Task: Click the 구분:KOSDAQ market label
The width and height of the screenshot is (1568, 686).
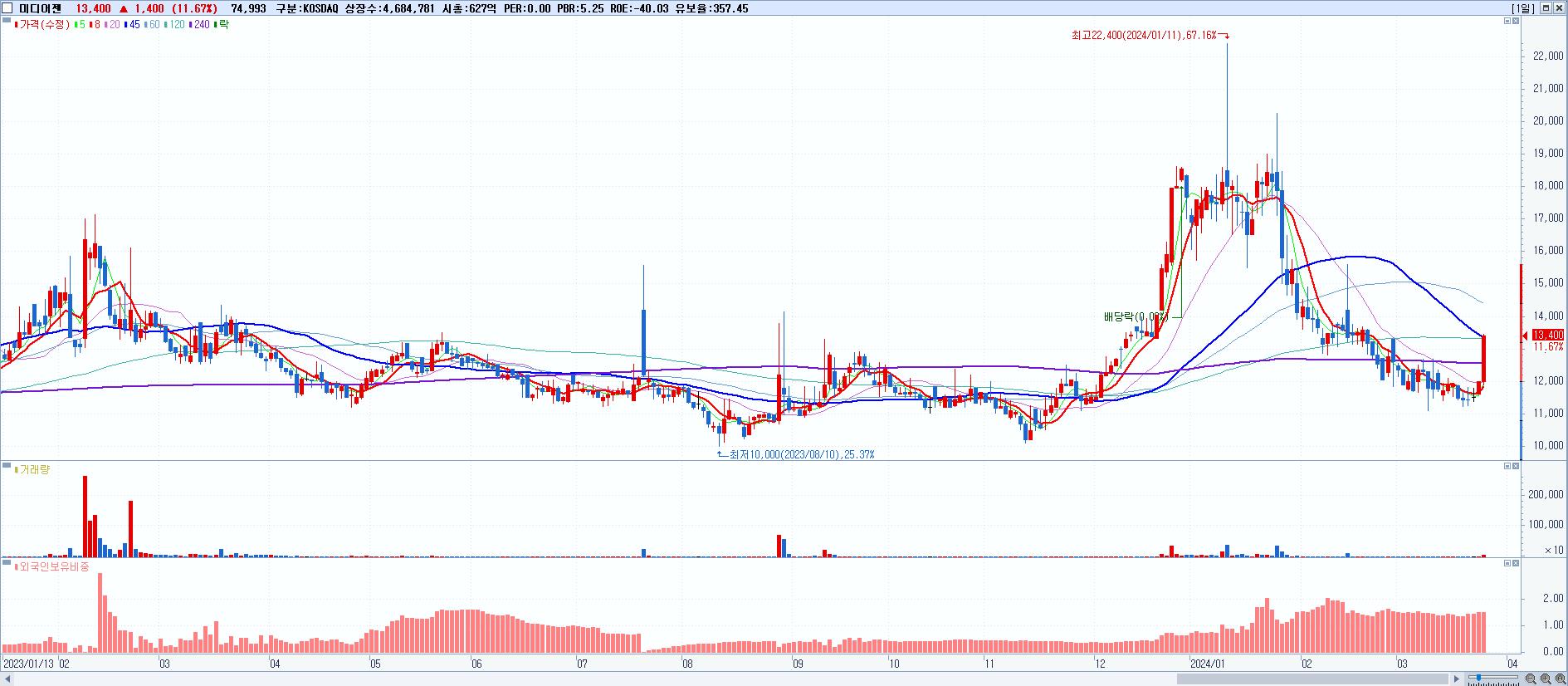Action: click(306, 7)
